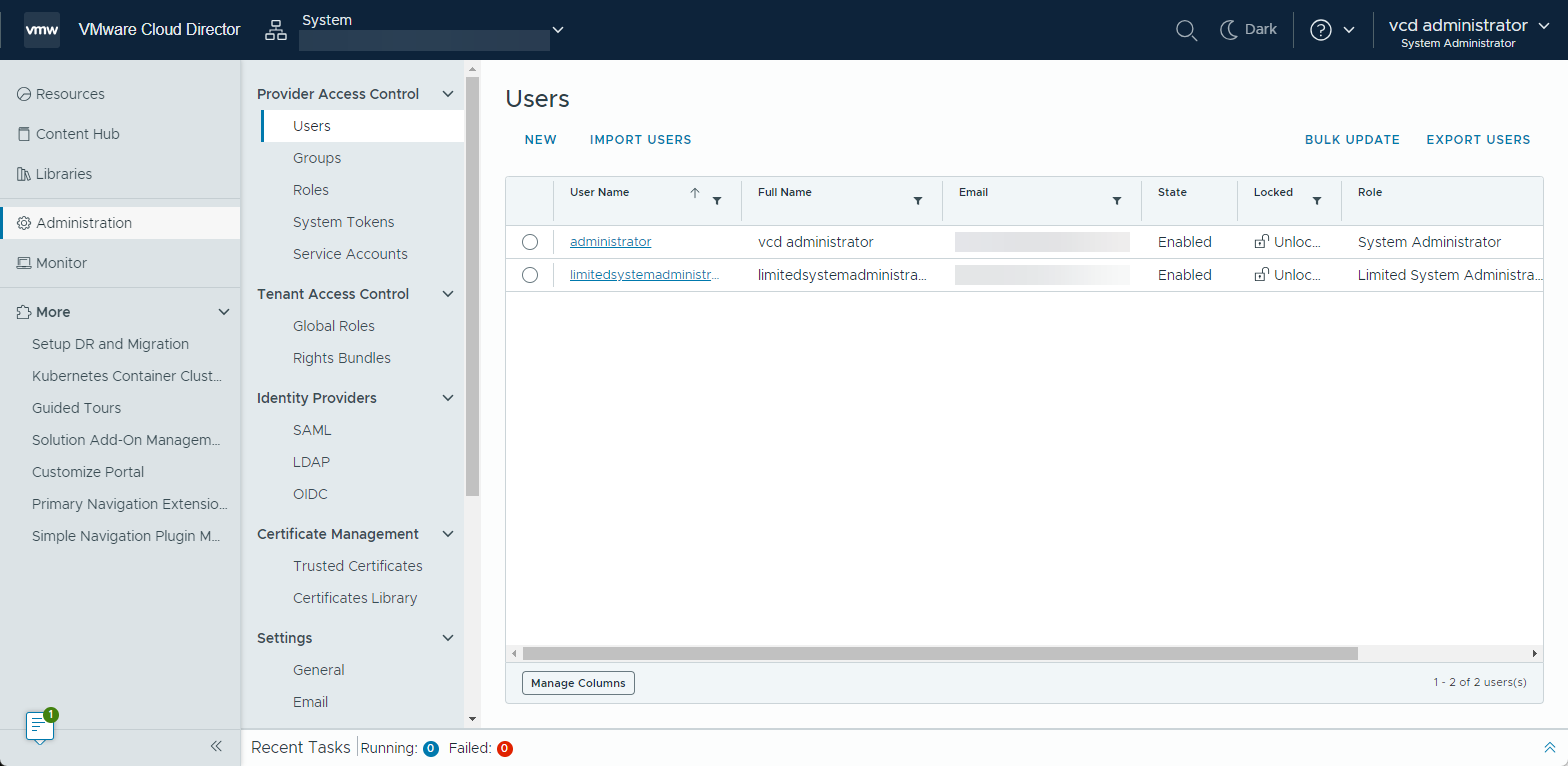Collapse the left navigation with double chevron
This screenshot has height=766, width=1568.
coord(216,746)
